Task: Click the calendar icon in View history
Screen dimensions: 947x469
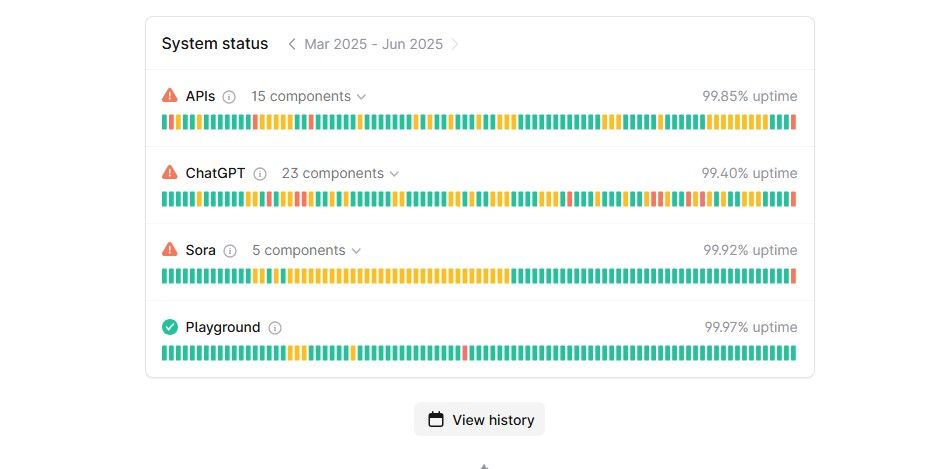Action: pos(436,420)
